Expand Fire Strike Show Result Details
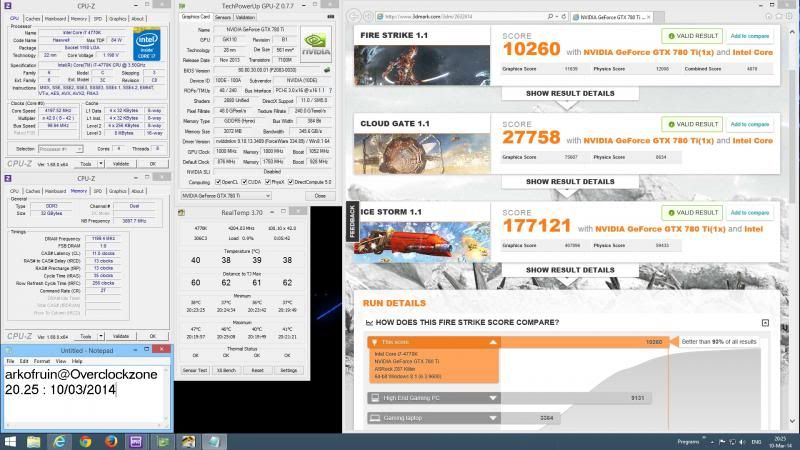The height and width of the screenshot is (450, 800). (570, 94)
